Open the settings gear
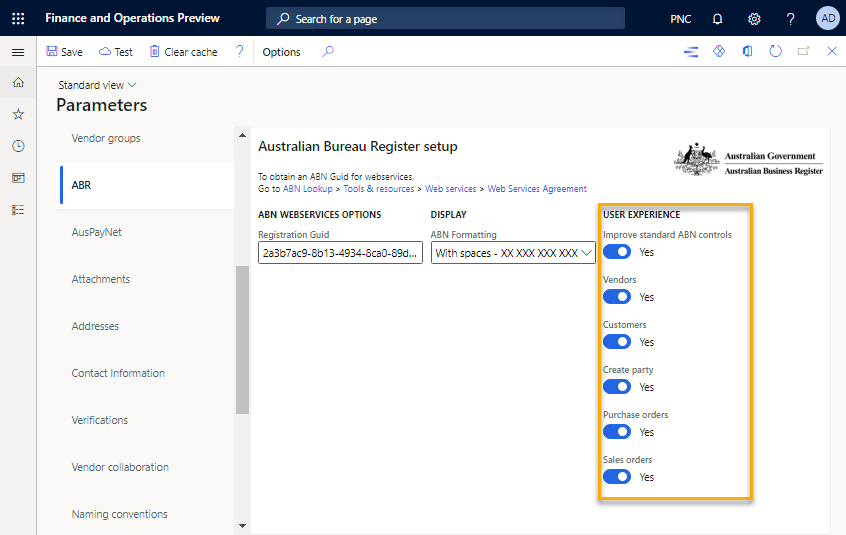The height and width of the screenshot is (535, 846). click(754, 19)
